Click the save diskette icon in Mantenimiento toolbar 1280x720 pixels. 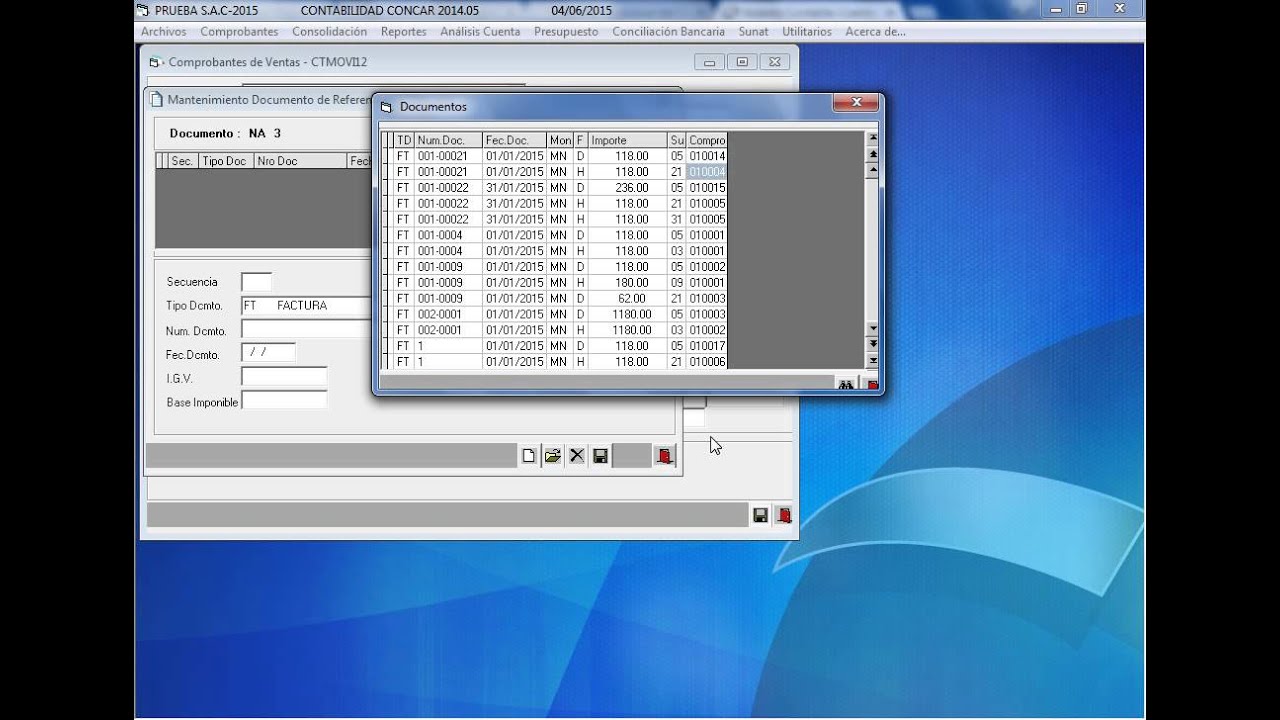pyautogui.click(x=601, y=456)
